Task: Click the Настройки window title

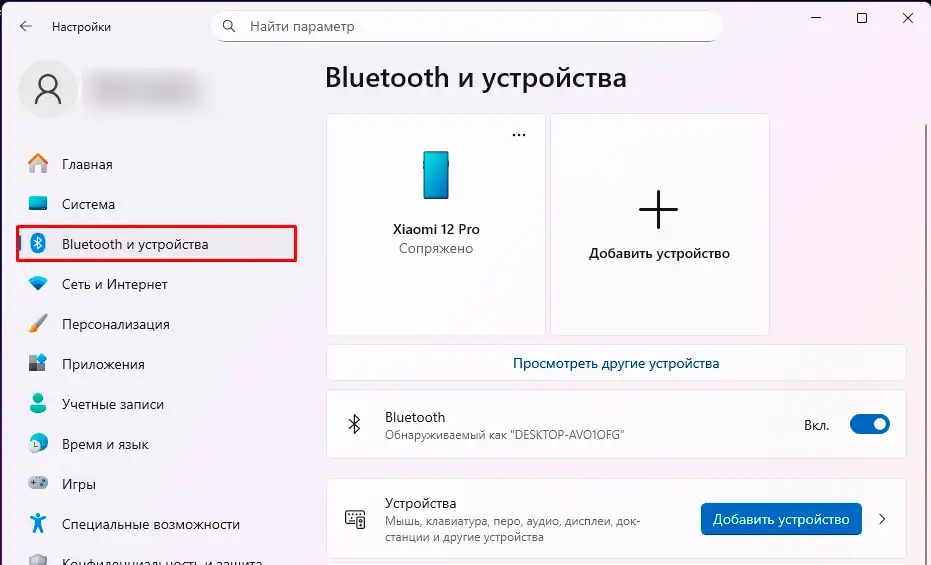Action: point(81,27)
